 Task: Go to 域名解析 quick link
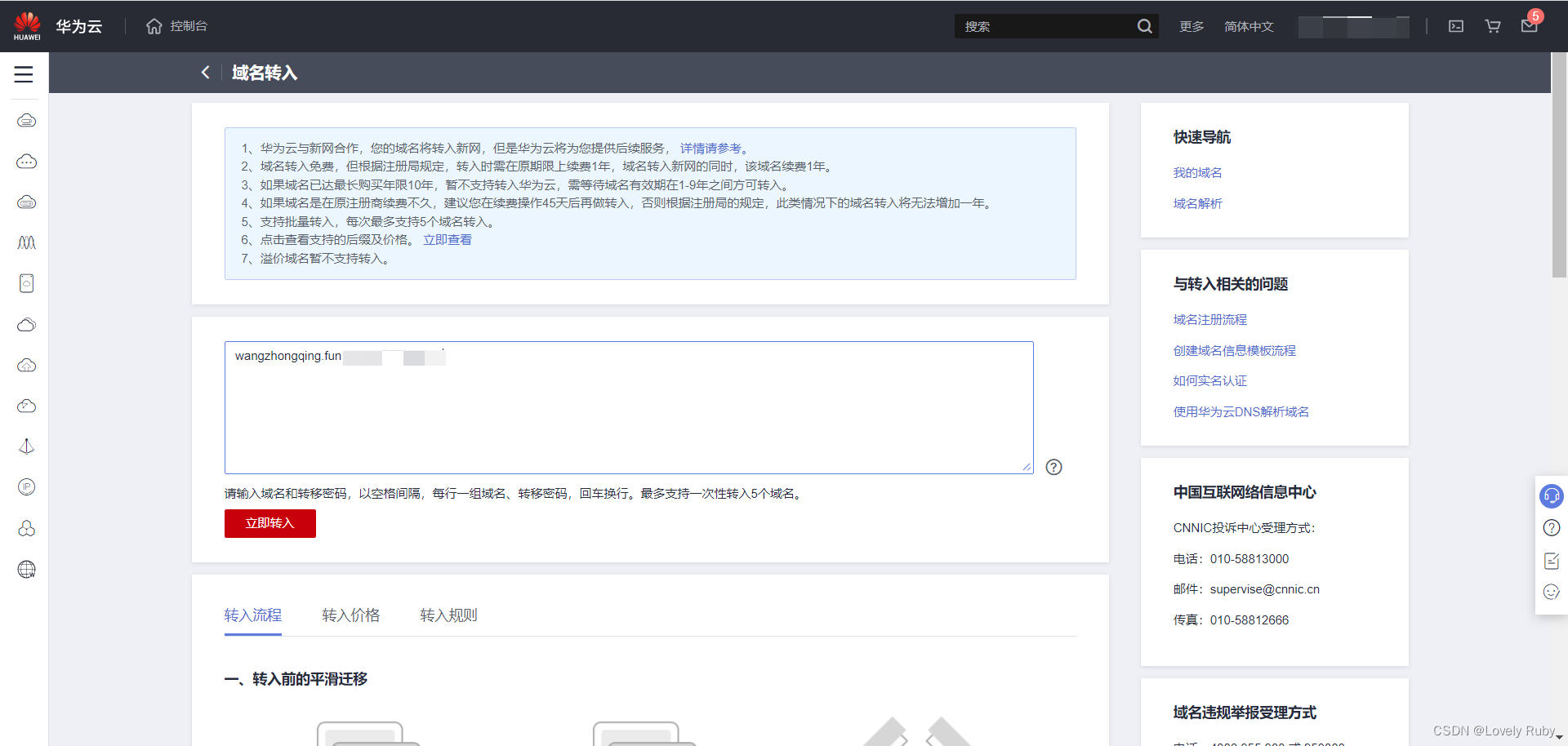point(1198,204)
